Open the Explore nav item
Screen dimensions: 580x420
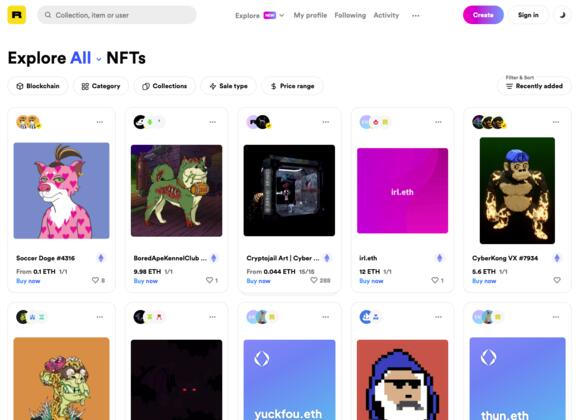tap(247, 16)
